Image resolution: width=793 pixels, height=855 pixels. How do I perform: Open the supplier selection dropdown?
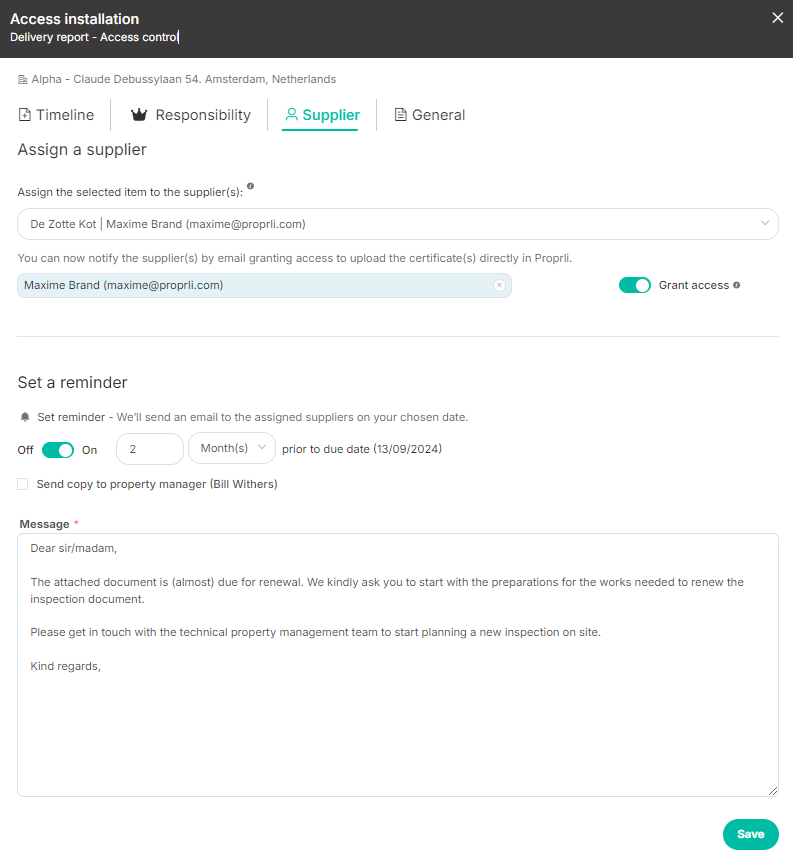pos(397,224)
